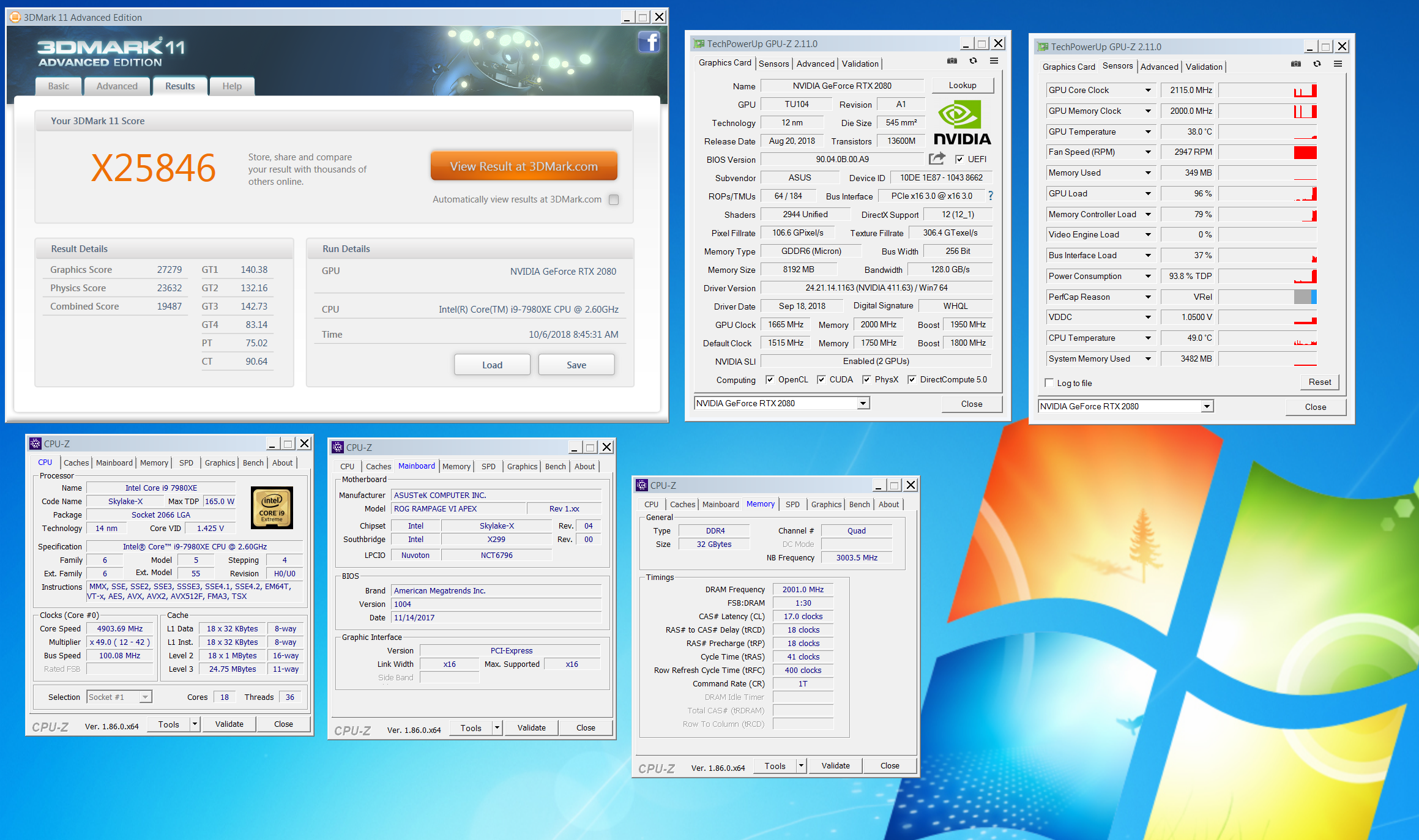Click the GPU Name field in GPU-Z
The image size is (1419, 840).
point(842,86)
